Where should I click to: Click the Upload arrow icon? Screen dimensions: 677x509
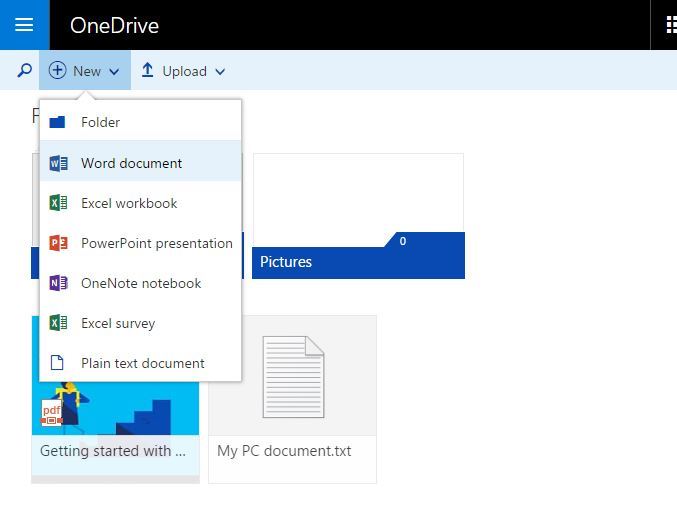click(147, 70)
